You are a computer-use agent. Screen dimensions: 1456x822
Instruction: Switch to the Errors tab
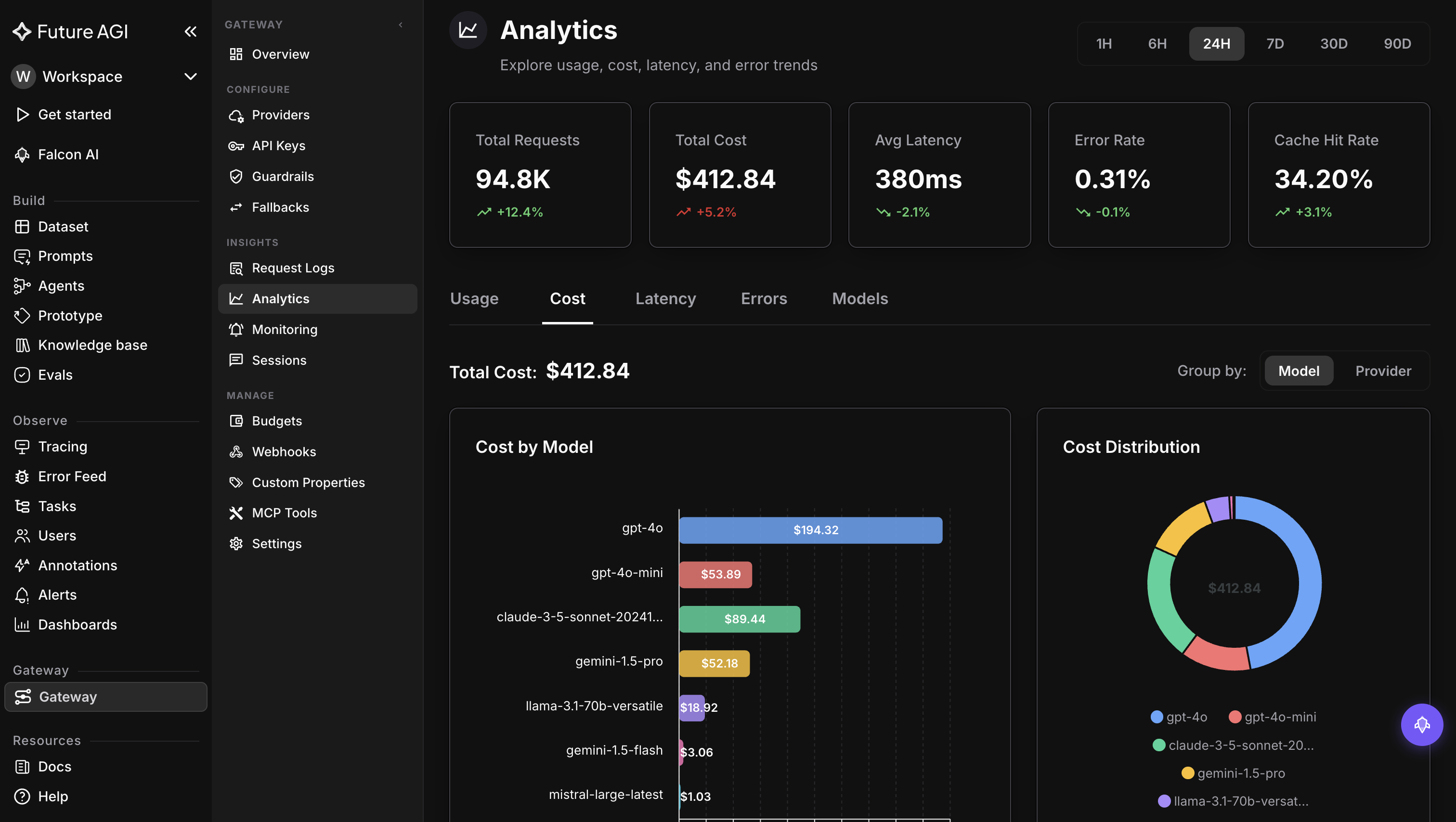click(x=764, y=299)
